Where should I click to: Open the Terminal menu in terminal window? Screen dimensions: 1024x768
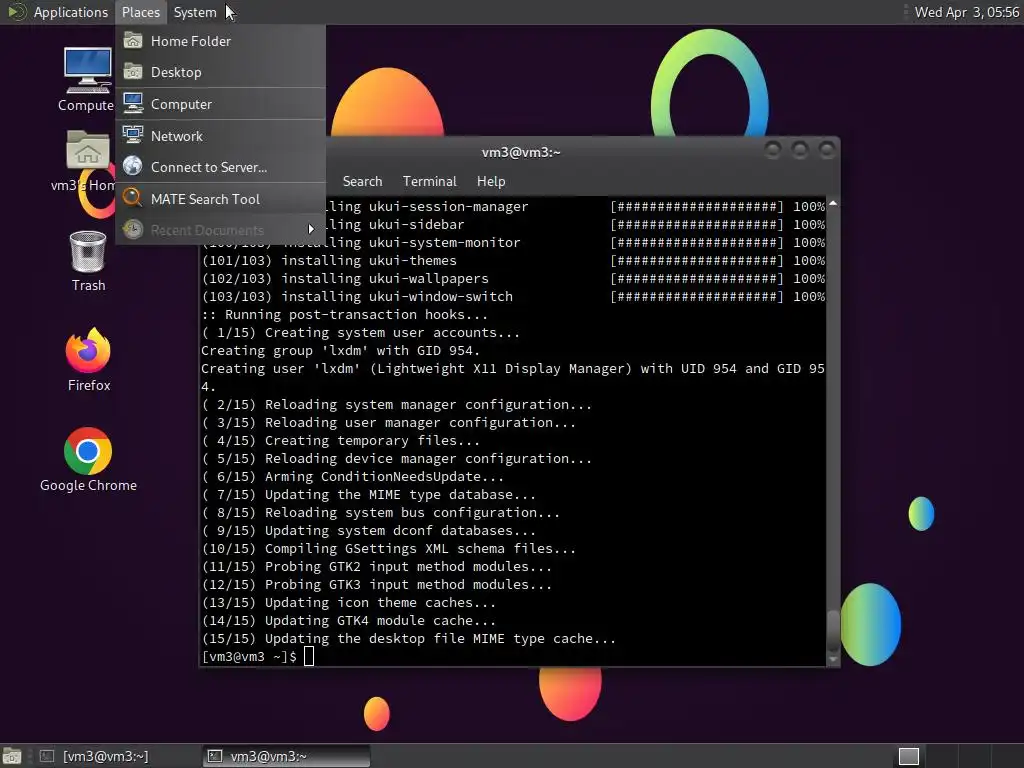429,182
